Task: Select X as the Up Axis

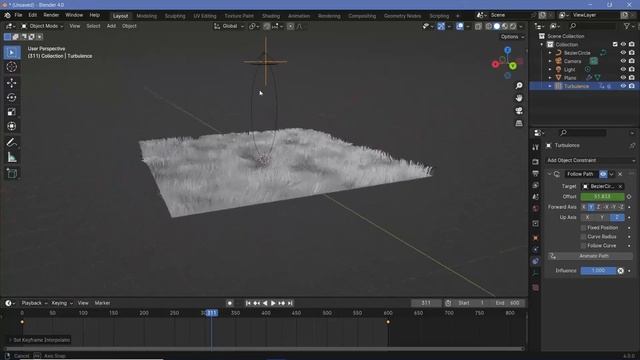Action: tap(587, 217)
